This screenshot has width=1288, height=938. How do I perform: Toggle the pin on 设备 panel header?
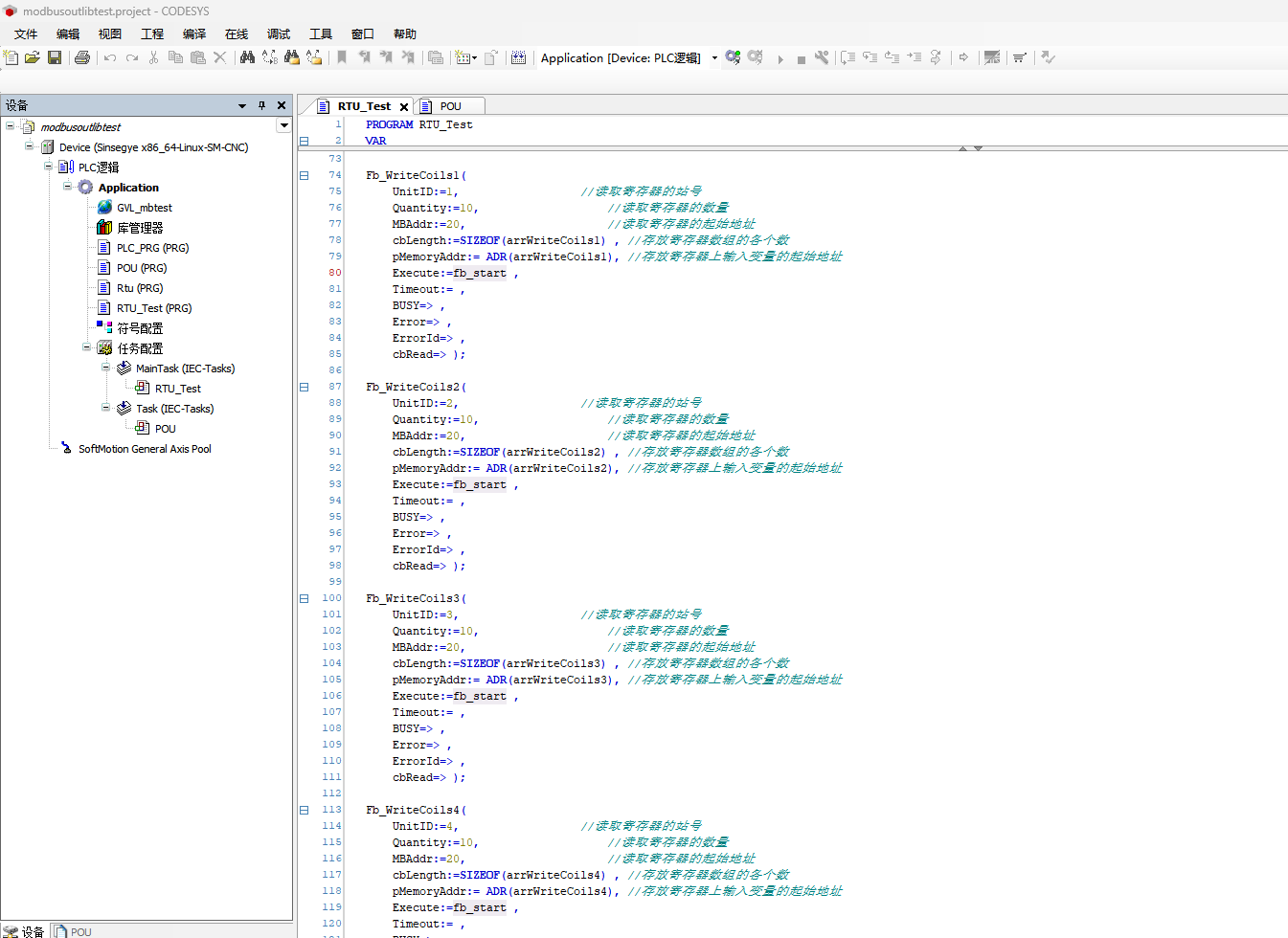click(x=261, y=105)
